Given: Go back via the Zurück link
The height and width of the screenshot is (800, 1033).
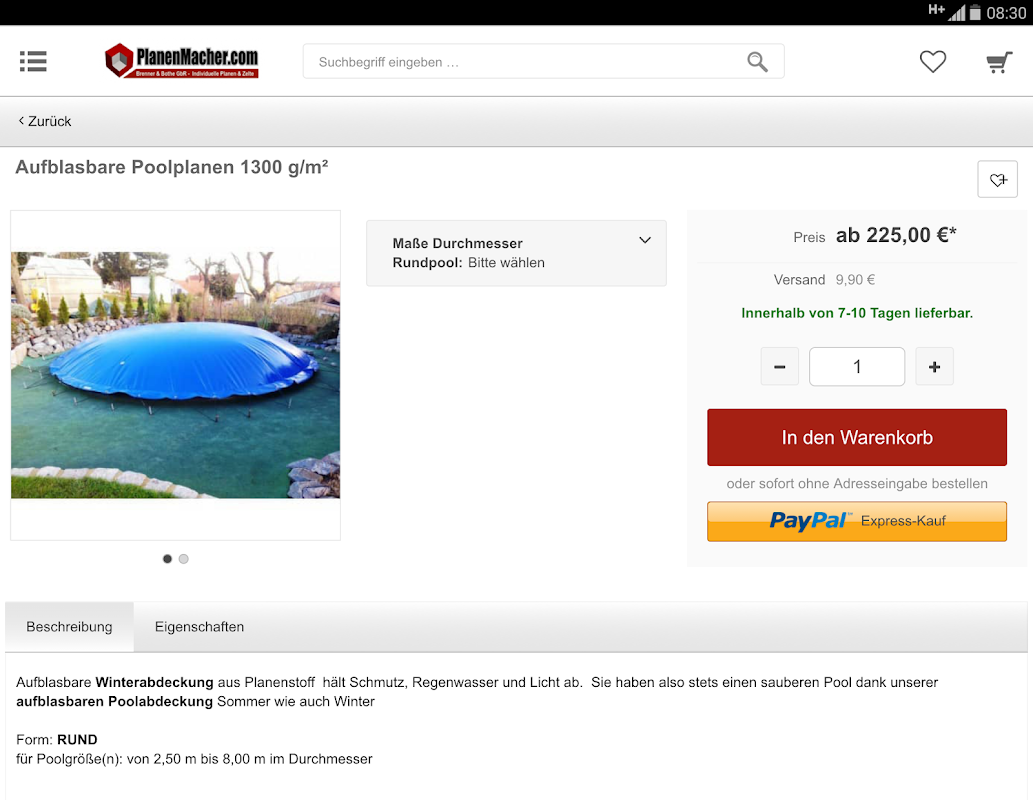Looking at the screenshot, I should pos(45,121).
